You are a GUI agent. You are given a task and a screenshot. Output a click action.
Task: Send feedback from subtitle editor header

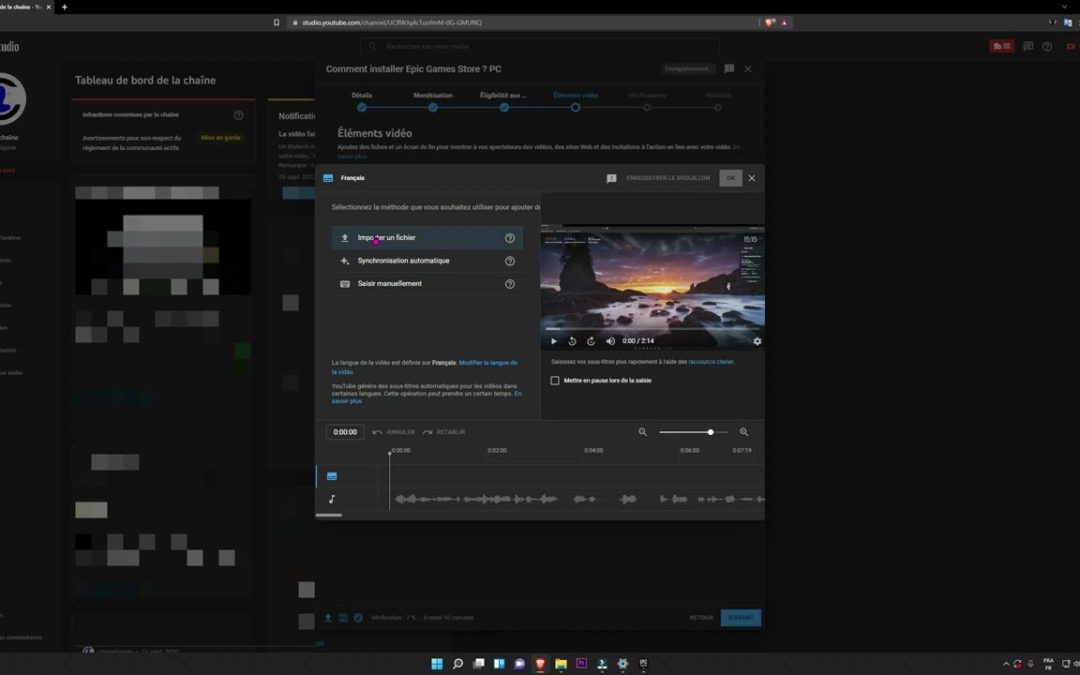611,178
